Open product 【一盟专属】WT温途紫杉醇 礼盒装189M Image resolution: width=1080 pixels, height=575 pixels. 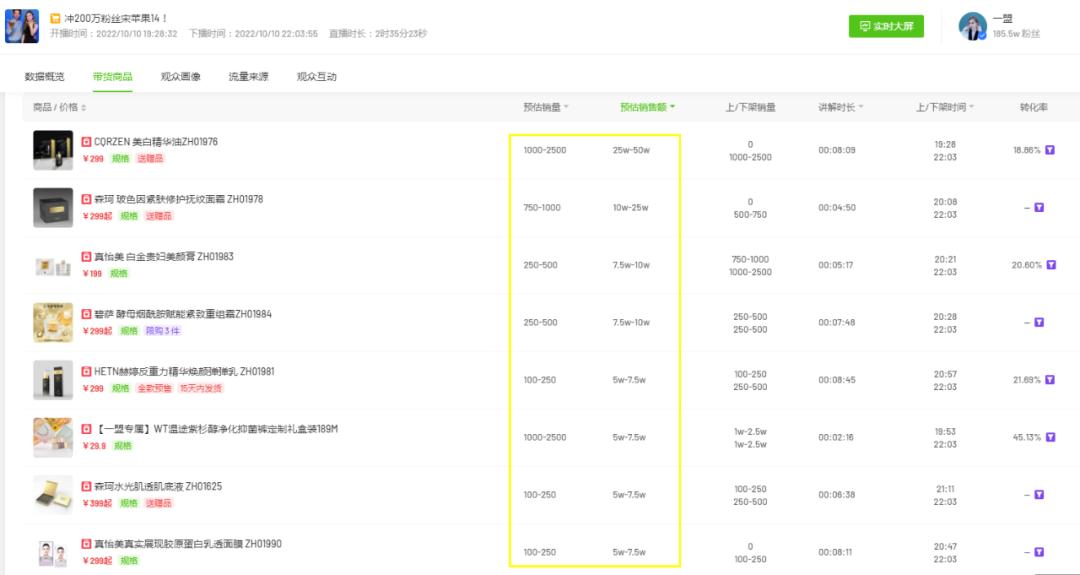216,429
